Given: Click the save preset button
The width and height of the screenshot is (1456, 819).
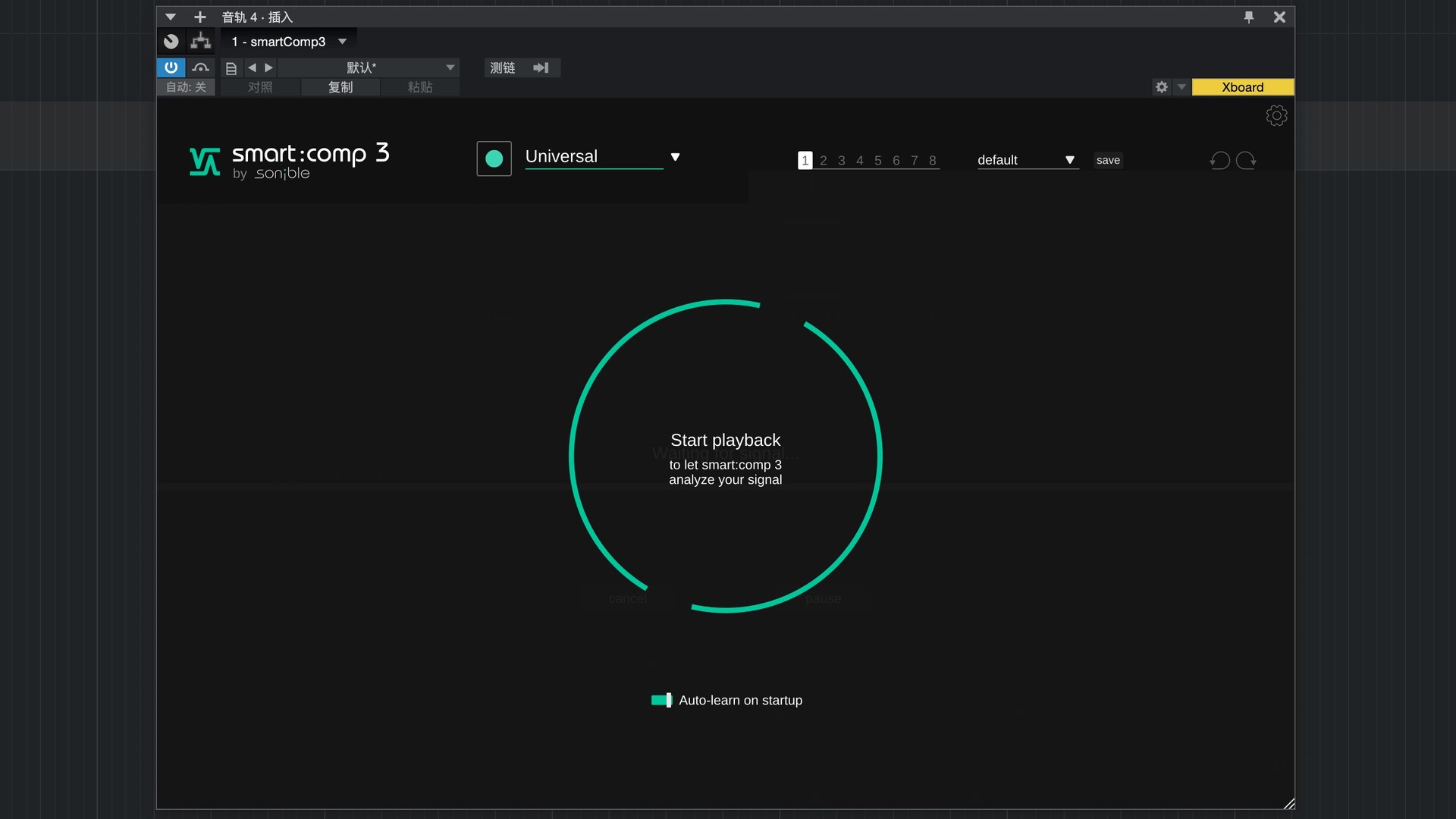Looking at the screenshot, I should point(1108,160).
